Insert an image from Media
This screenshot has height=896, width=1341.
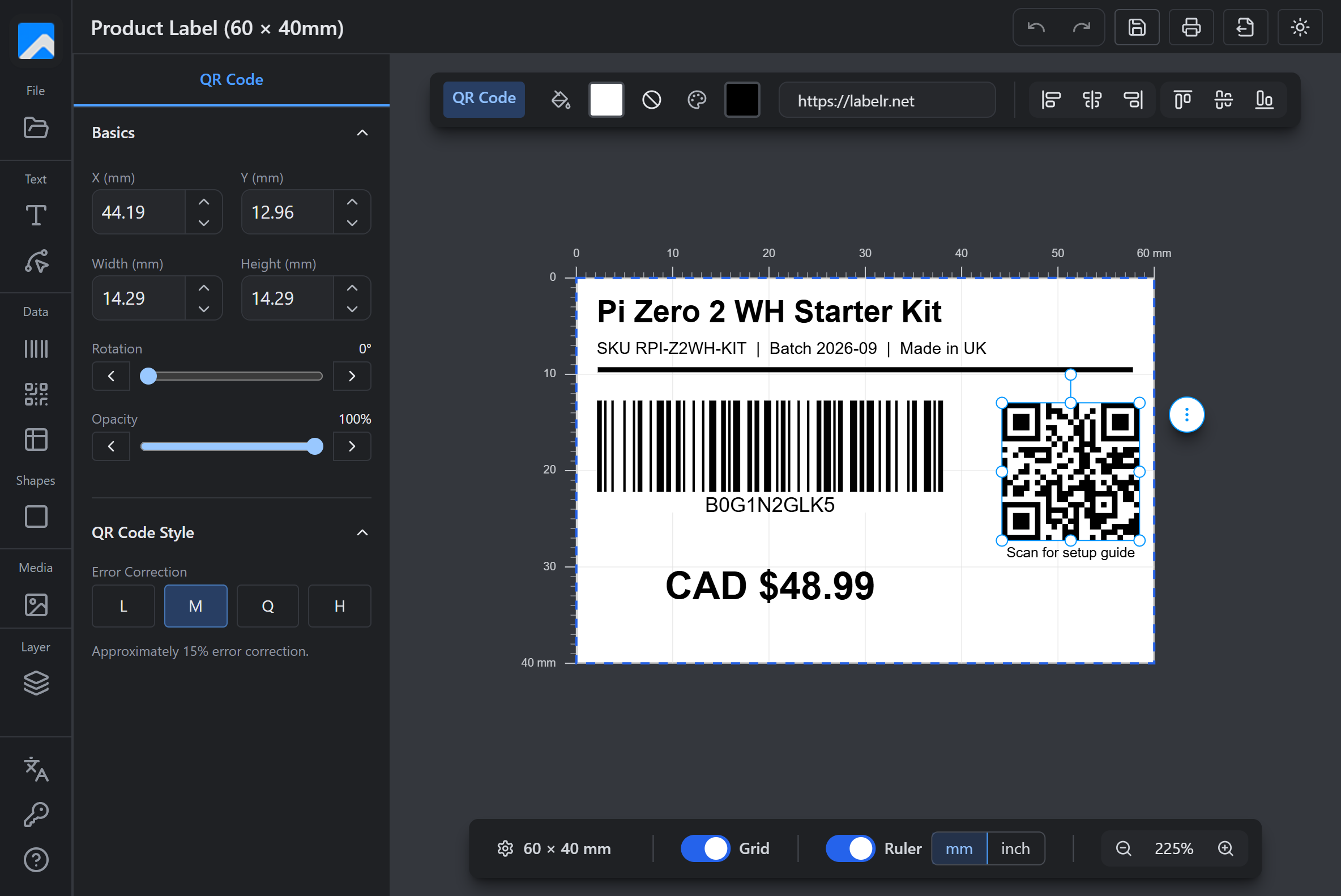coord(36,604)
